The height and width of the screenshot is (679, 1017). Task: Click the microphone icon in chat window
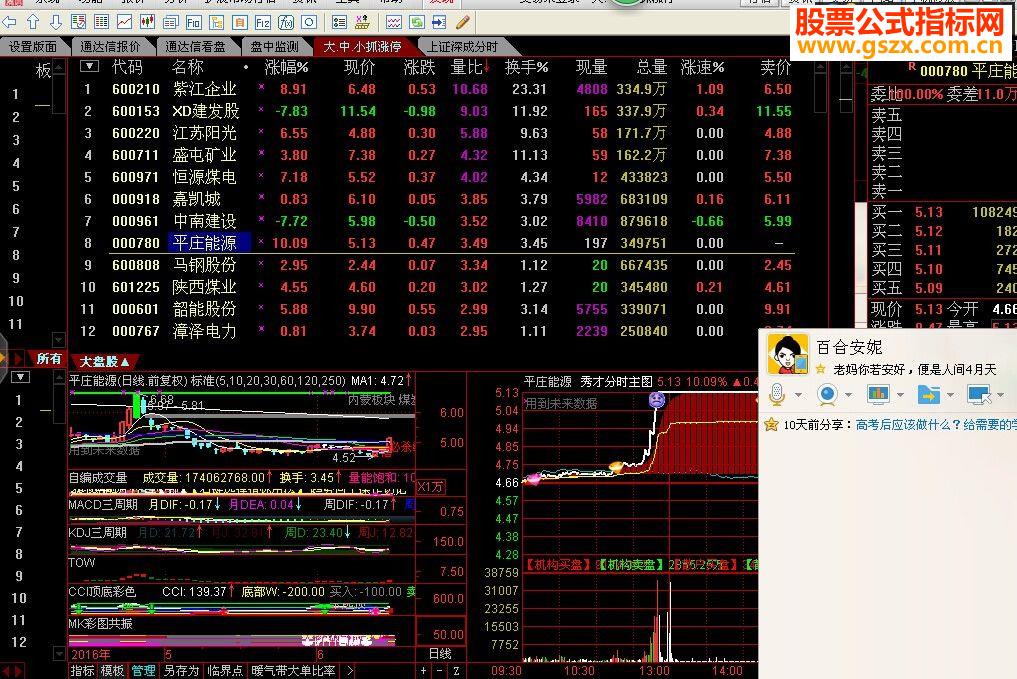click(x=777, y=394)
